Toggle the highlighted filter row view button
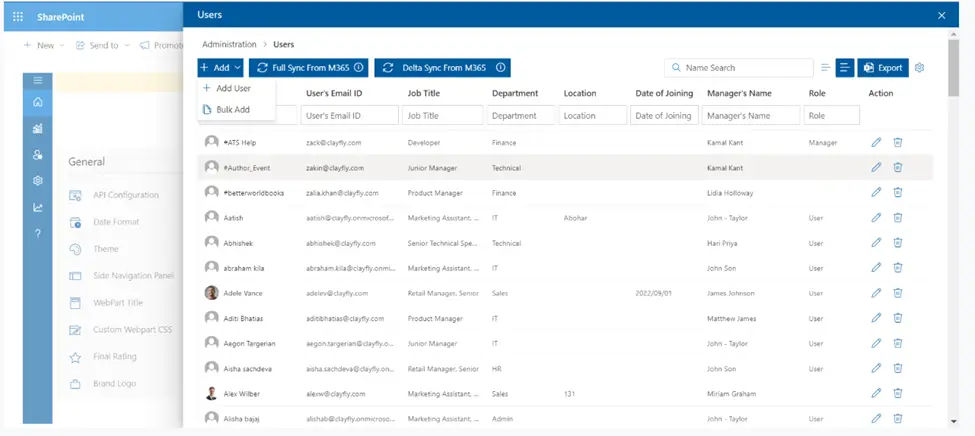 pyautogui.click(x=844, y=68)
